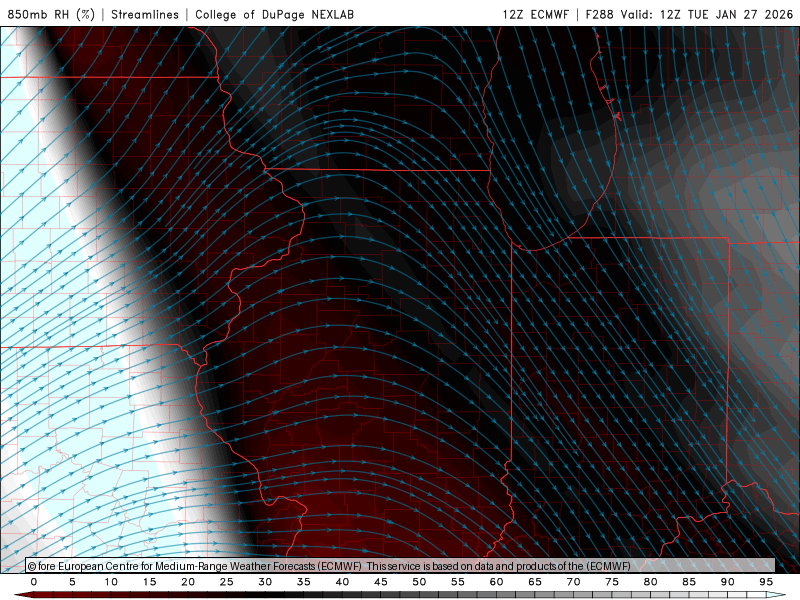Click the '5' color scale label
Screen dimensions: 800x600
coord(72,582)
